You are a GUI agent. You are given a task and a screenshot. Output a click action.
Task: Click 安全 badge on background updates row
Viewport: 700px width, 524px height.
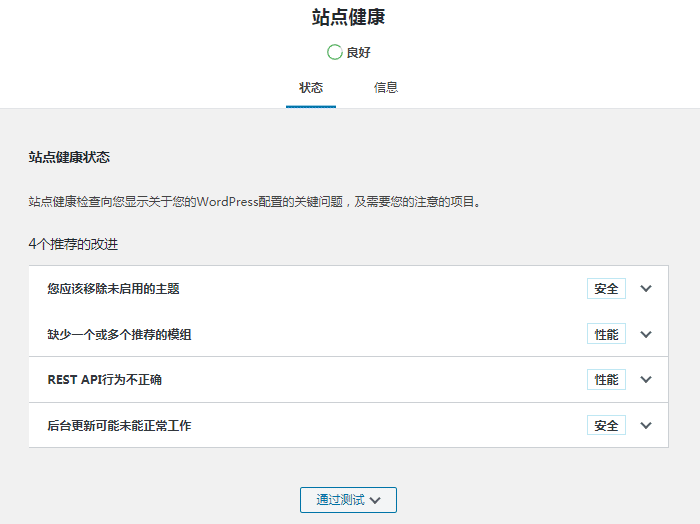(606, 425)
